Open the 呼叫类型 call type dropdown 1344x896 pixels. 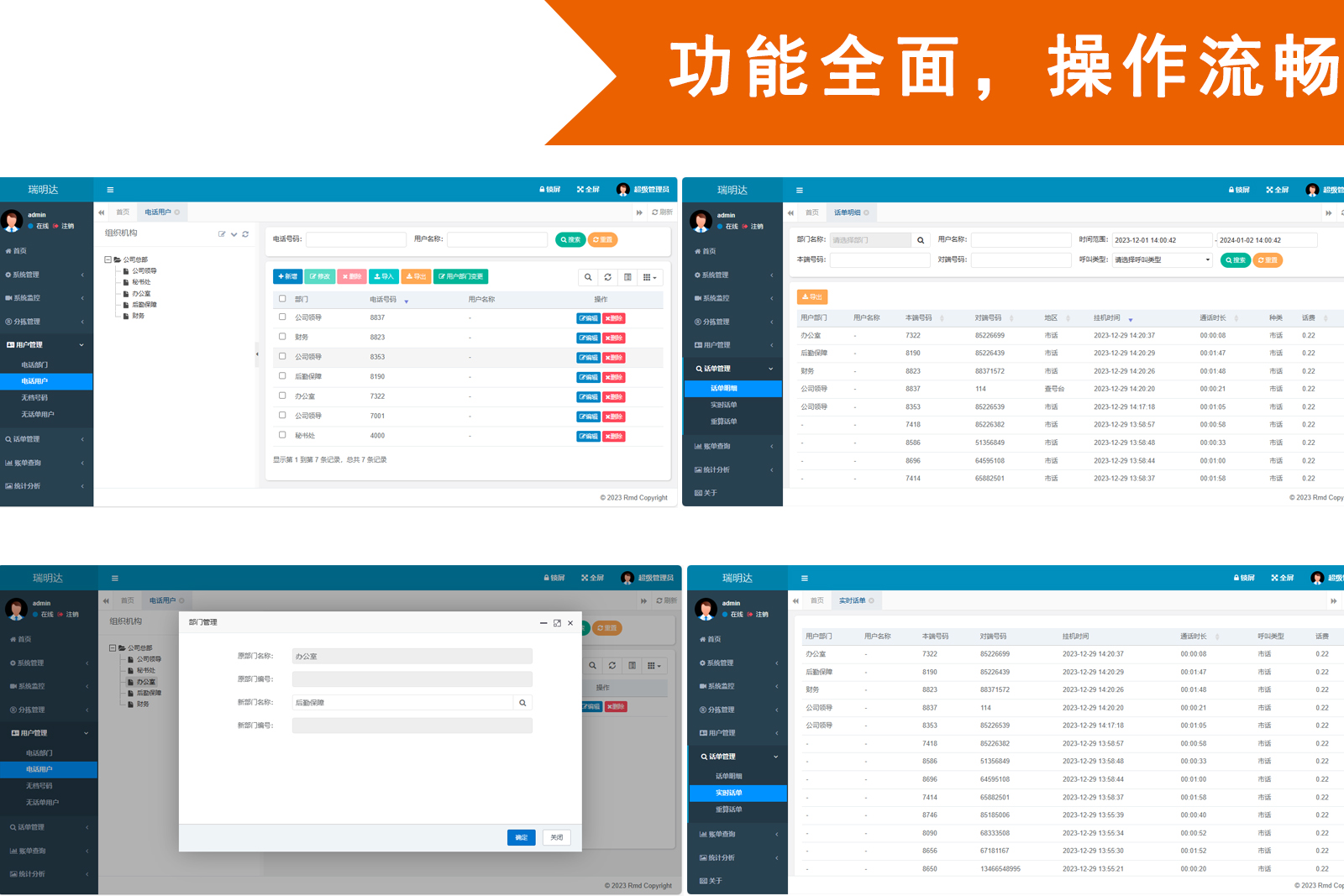click(1163, 260)
